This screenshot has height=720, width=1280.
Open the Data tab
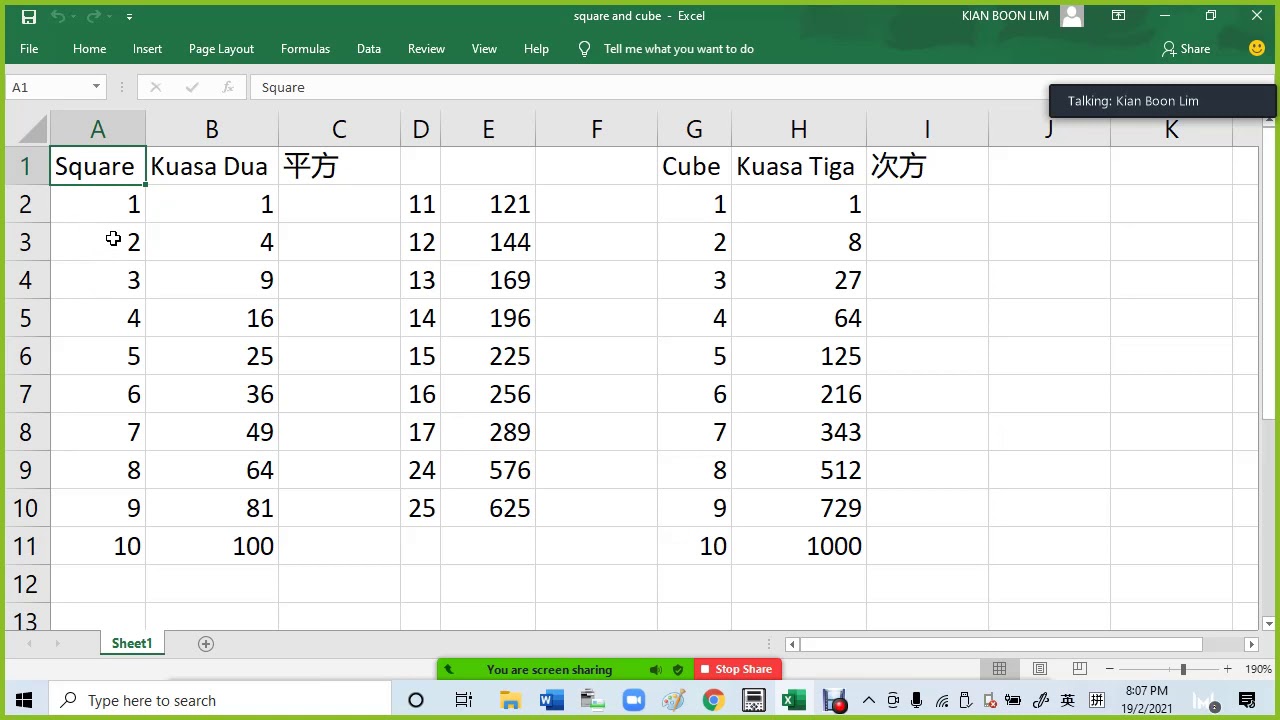coord(369,49)
